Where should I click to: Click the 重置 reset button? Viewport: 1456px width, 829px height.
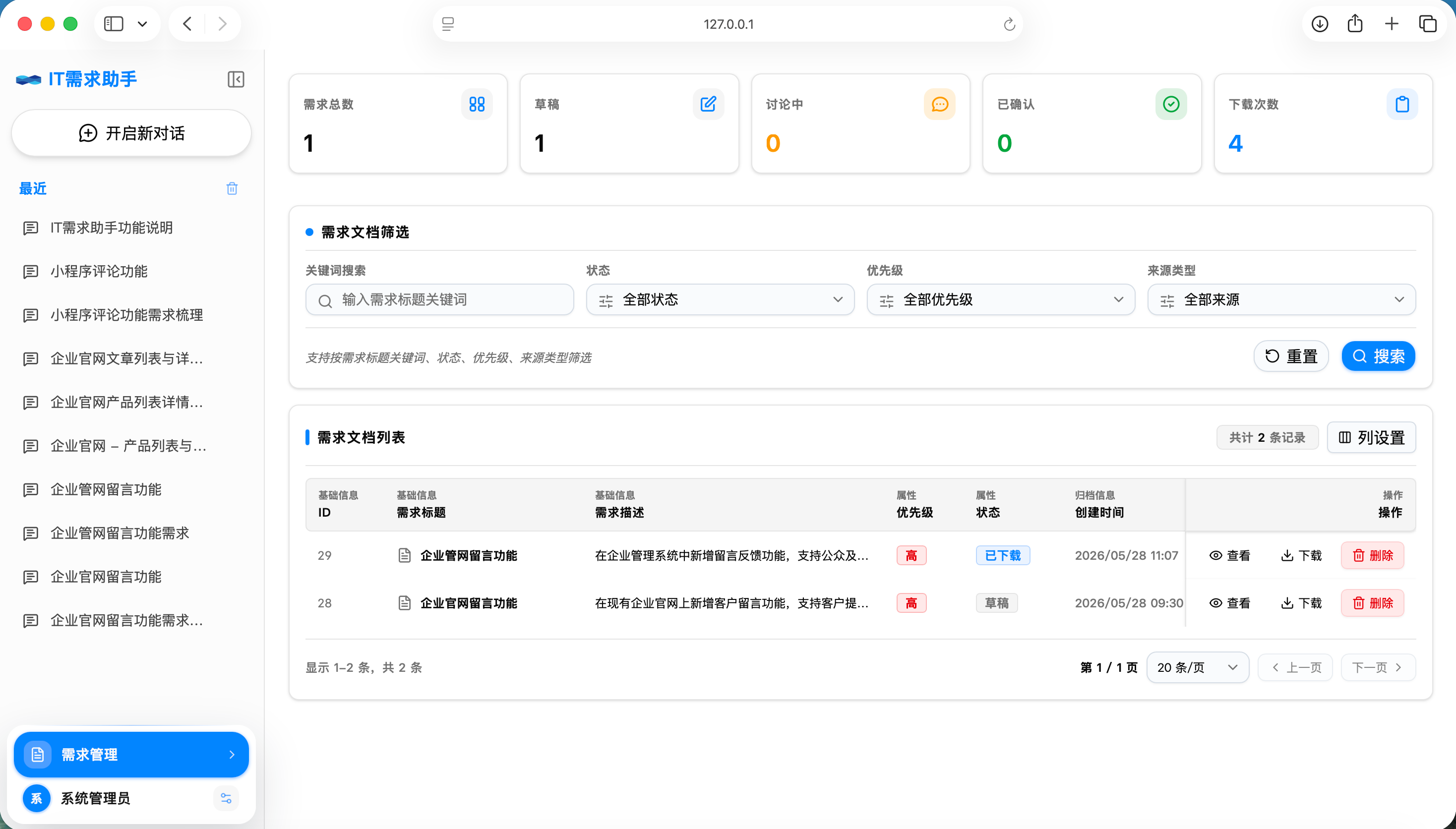click(x=1291, y=356)
